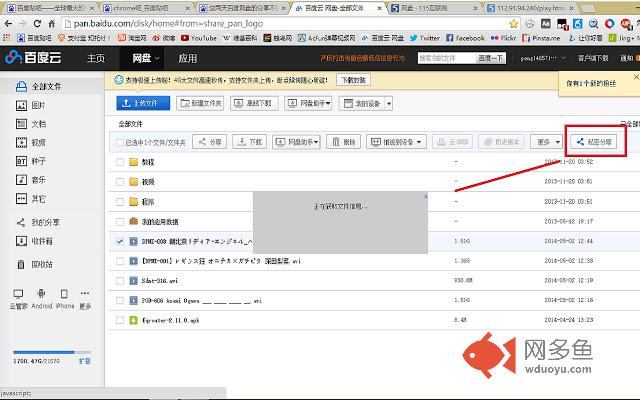Click the 分享 share button
Image resolution: width=640 pixels, height=400 pixels.
209,142
